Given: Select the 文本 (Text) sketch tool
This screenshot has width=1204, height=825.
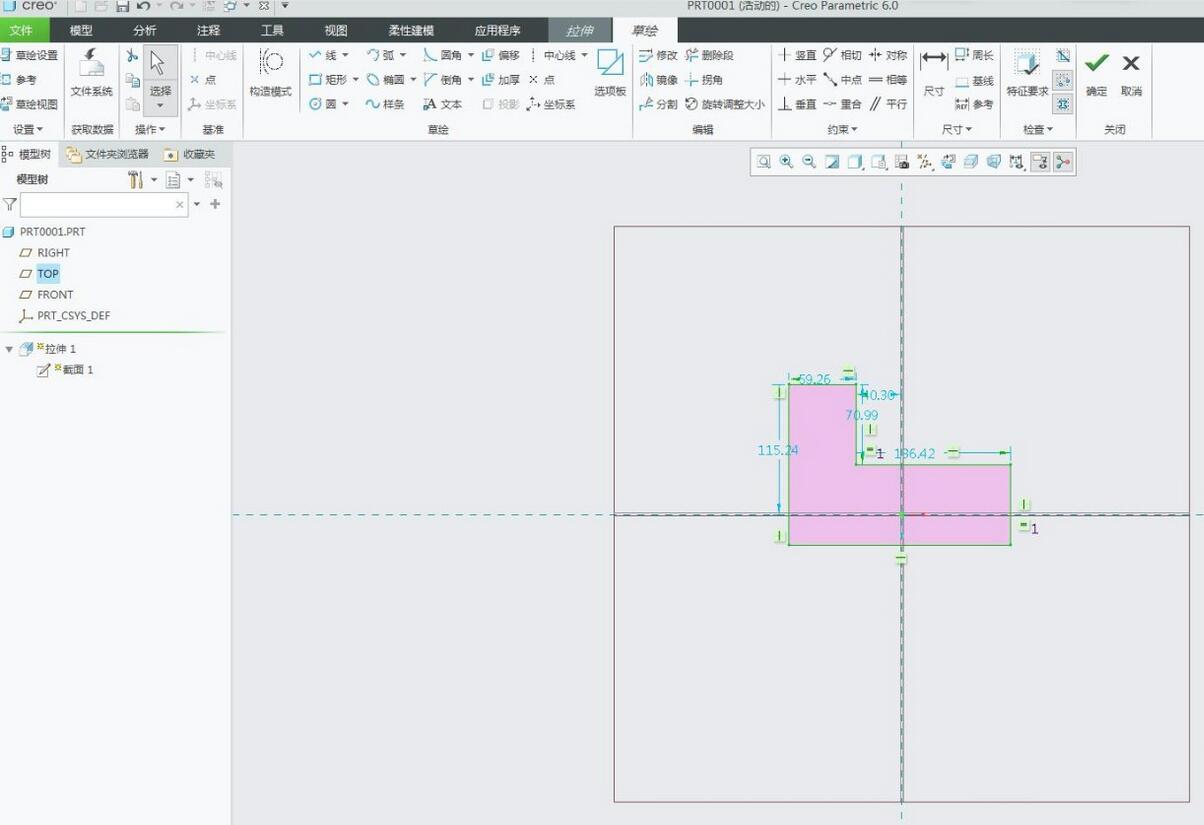Looking at the screenshot, I should click(x=442, y=104).
